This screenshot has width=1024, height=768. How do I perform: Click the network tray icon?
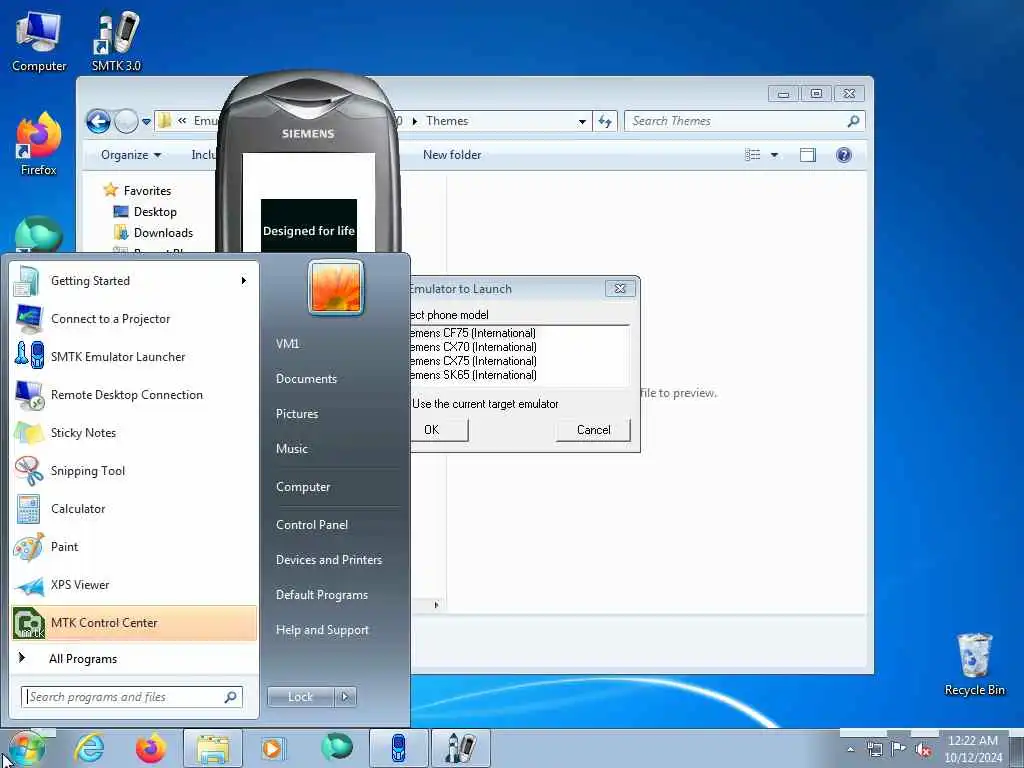pyautogui.click(x=874, y=750)
